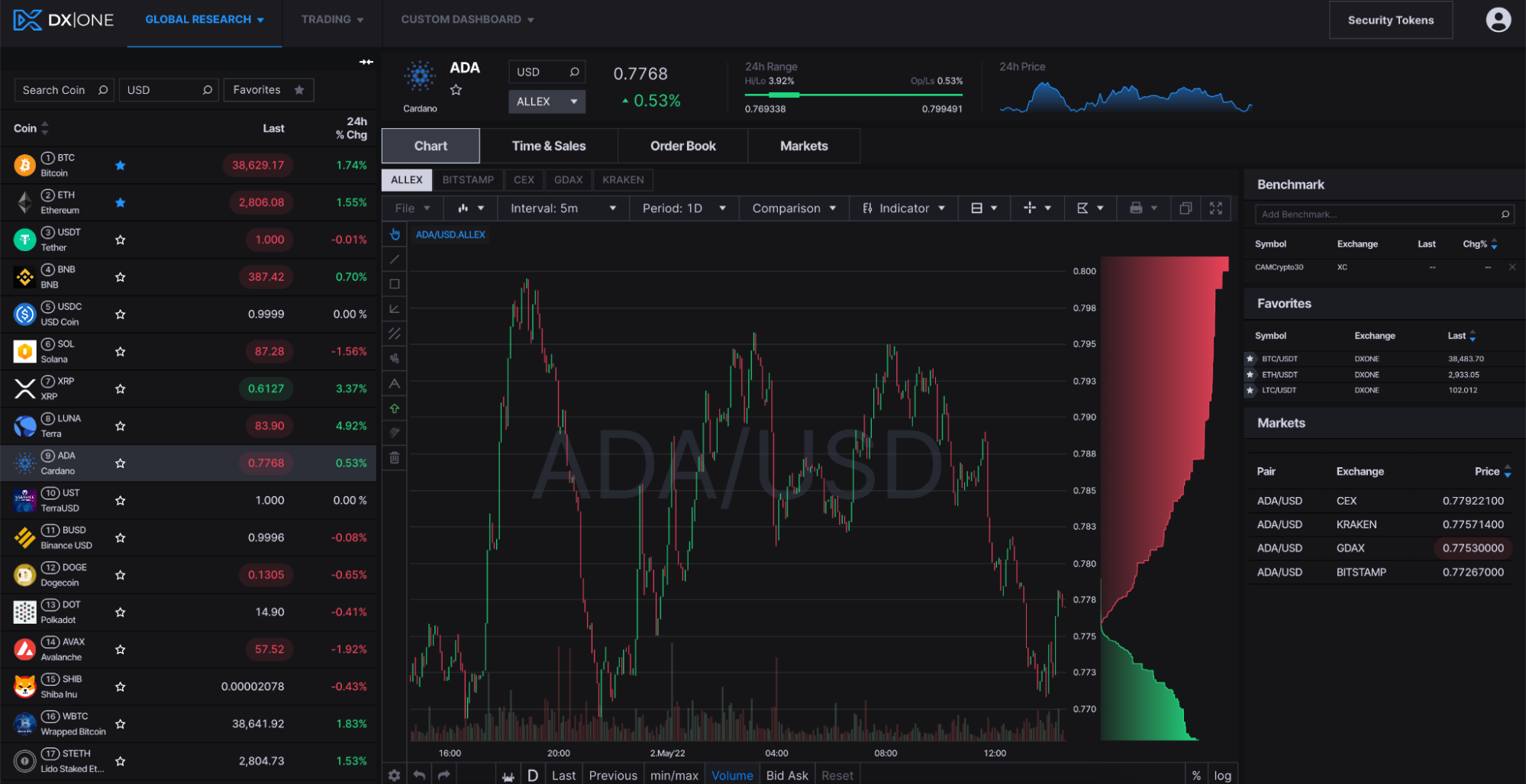The image size is (1526, 784).
Task: Toggle log scale on chart
Action: (x=1223, y=775)
